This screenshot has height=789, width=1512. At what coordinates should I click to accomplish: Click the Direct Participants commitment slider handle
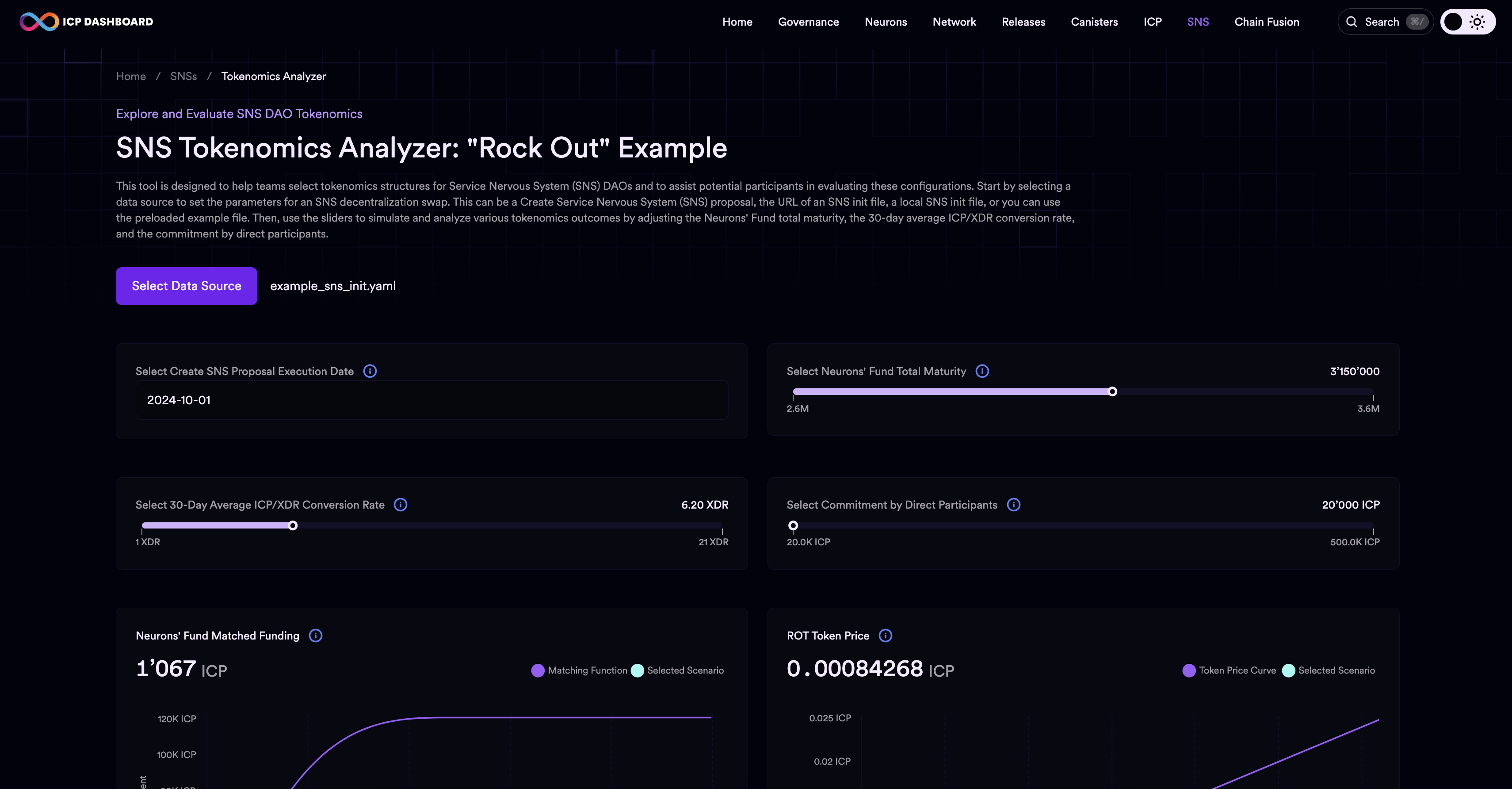793,525
